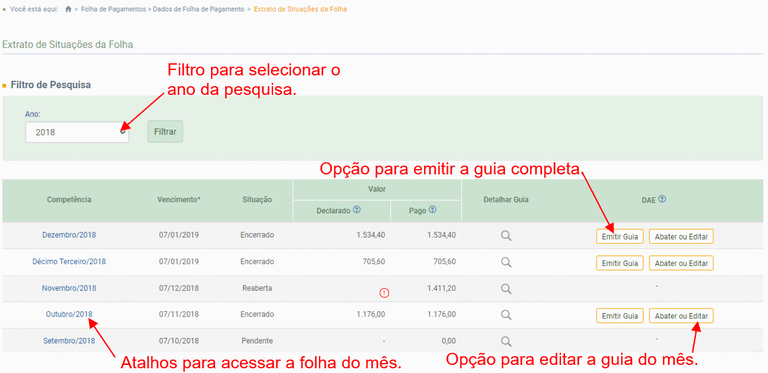Click Abater ou Editar for Outubro/2018
Screen dimensions: 768x373
click(681, 316)
